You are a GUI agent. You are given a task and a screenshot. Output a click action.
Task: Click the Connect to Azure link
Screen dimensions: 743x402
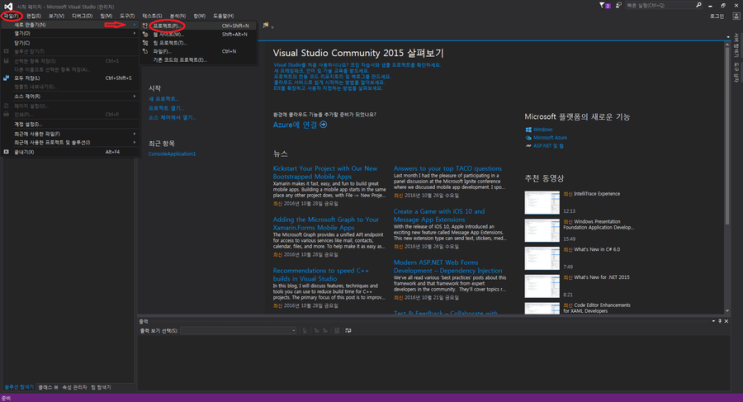coord(300,125)
